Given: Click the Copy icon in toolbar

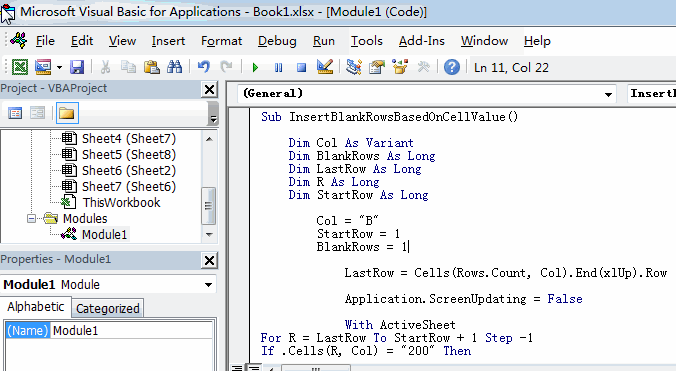Looking at the screenshot, I should click(x=128, y=67).
